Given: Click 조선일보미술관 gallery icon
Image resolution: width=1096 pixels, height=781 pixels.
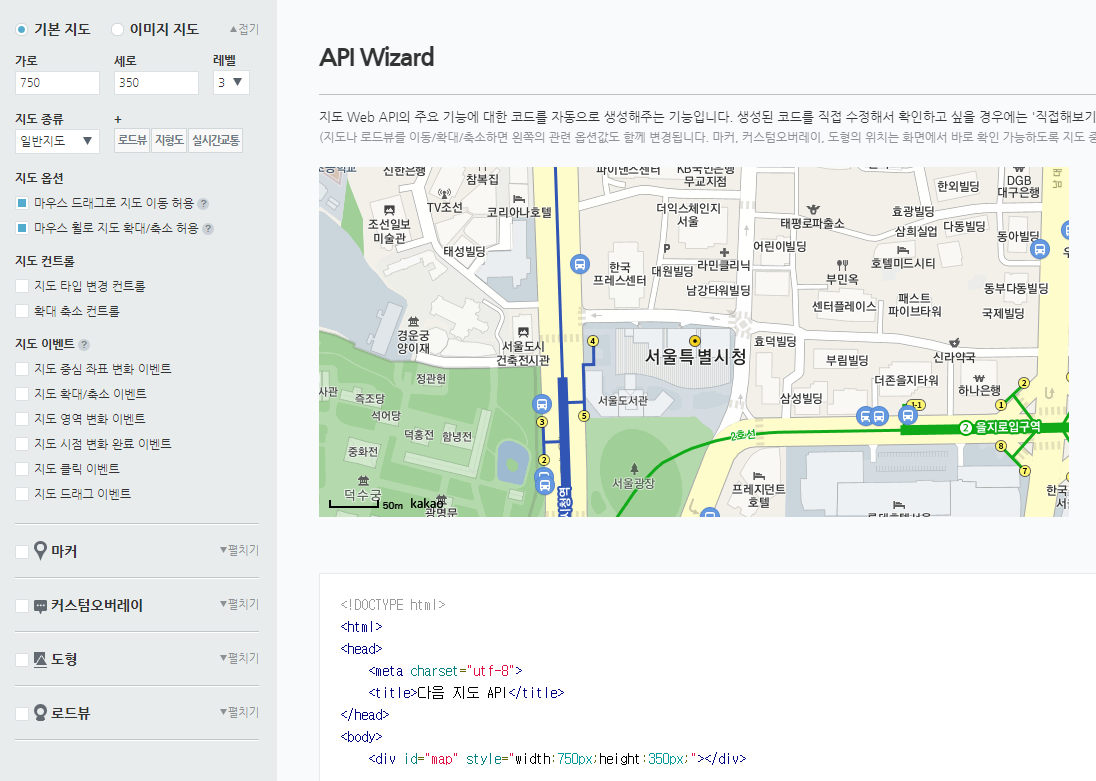Looking at the screenshot, I should click(x=389, y=210).
